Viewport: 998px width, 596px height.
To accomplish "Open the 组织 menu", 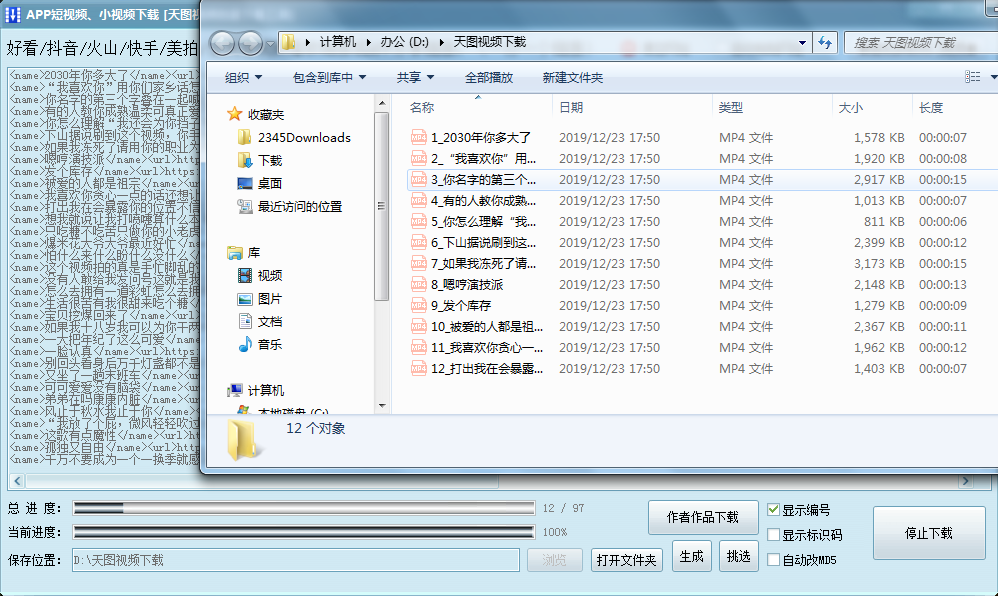I will pos(243,78).
